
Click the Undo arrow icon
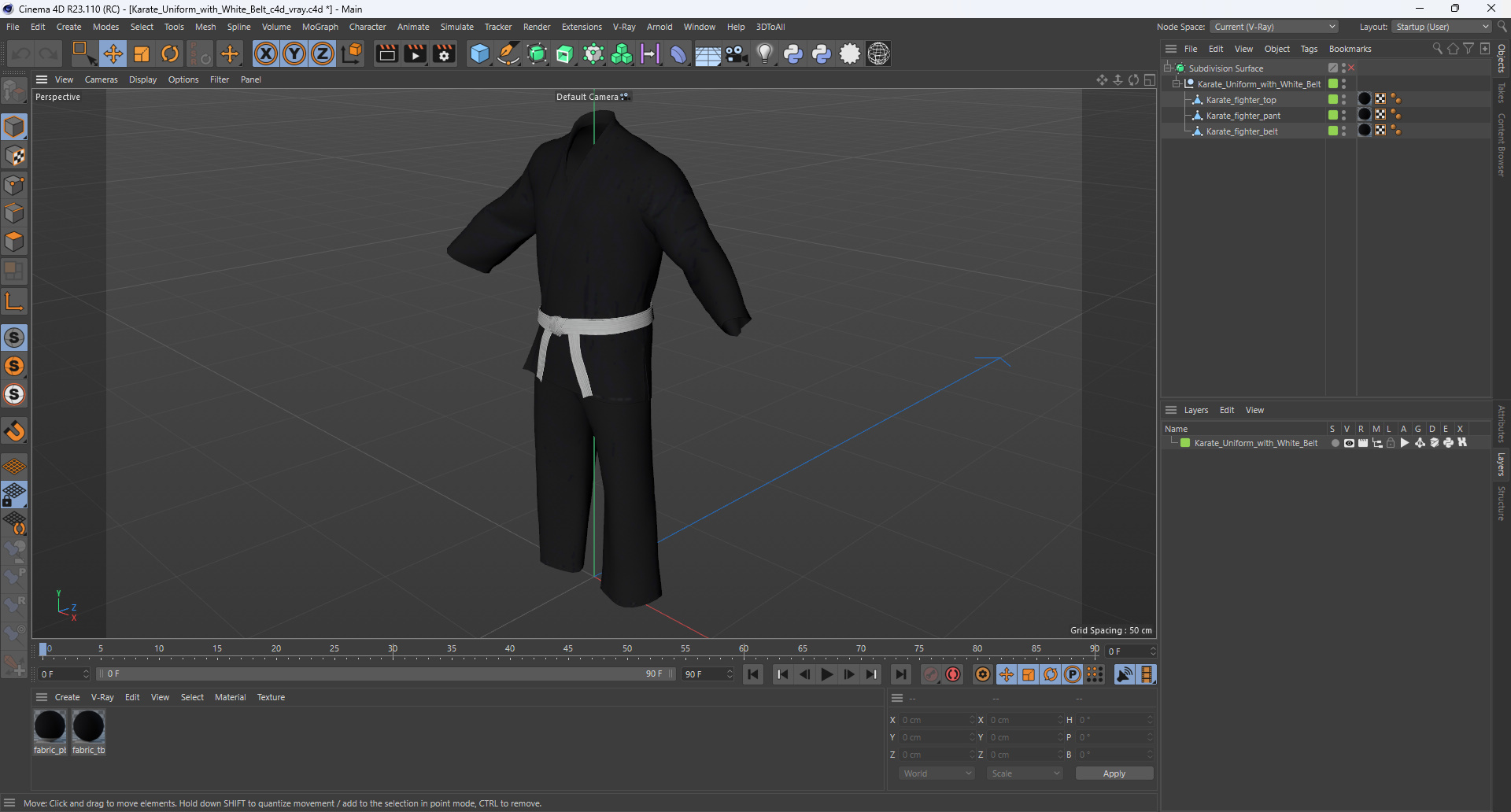click(21, 54)
